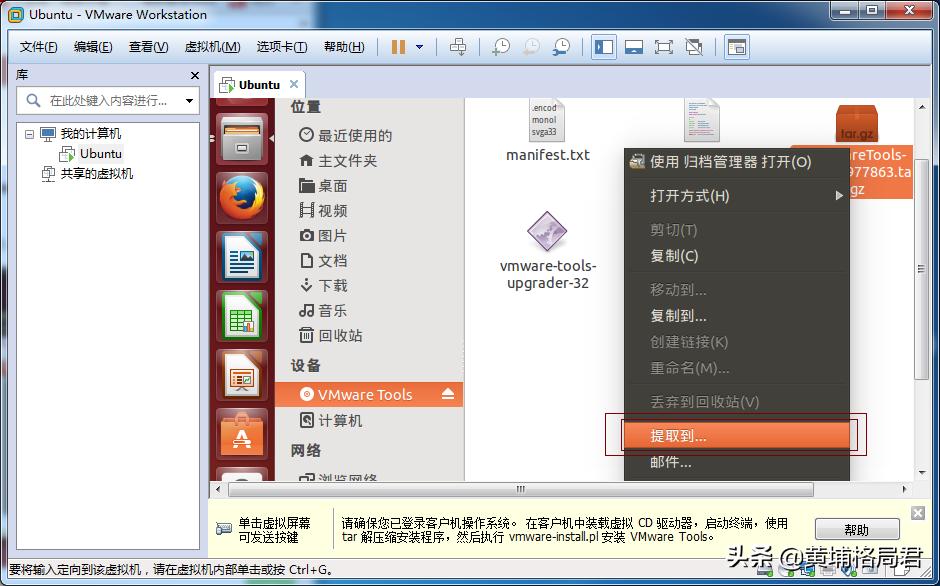Click the horizontal scrollbar below the guest screen
Image resolution: width=940 pixels, height=586 pixels.
tap(520, 489)
